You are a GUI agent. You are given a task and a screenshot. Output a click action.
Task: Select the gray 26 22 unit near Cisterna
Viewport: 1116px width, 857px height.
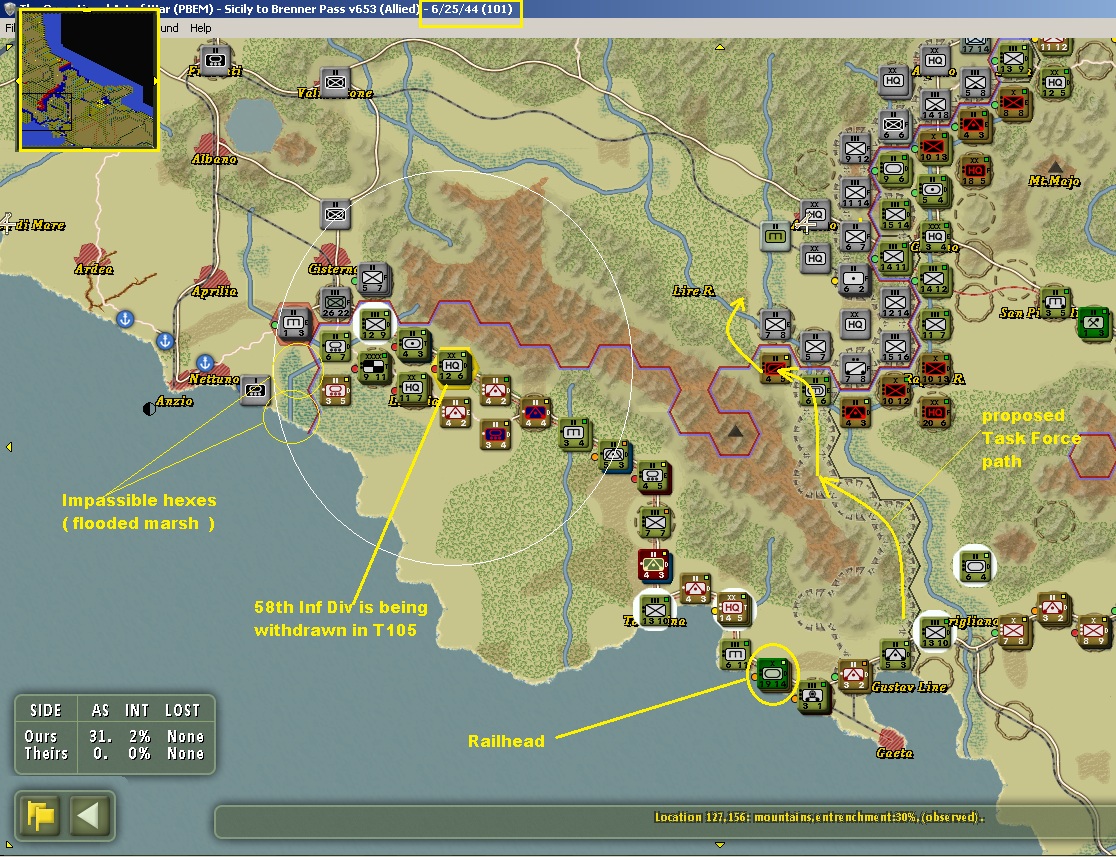335,303
